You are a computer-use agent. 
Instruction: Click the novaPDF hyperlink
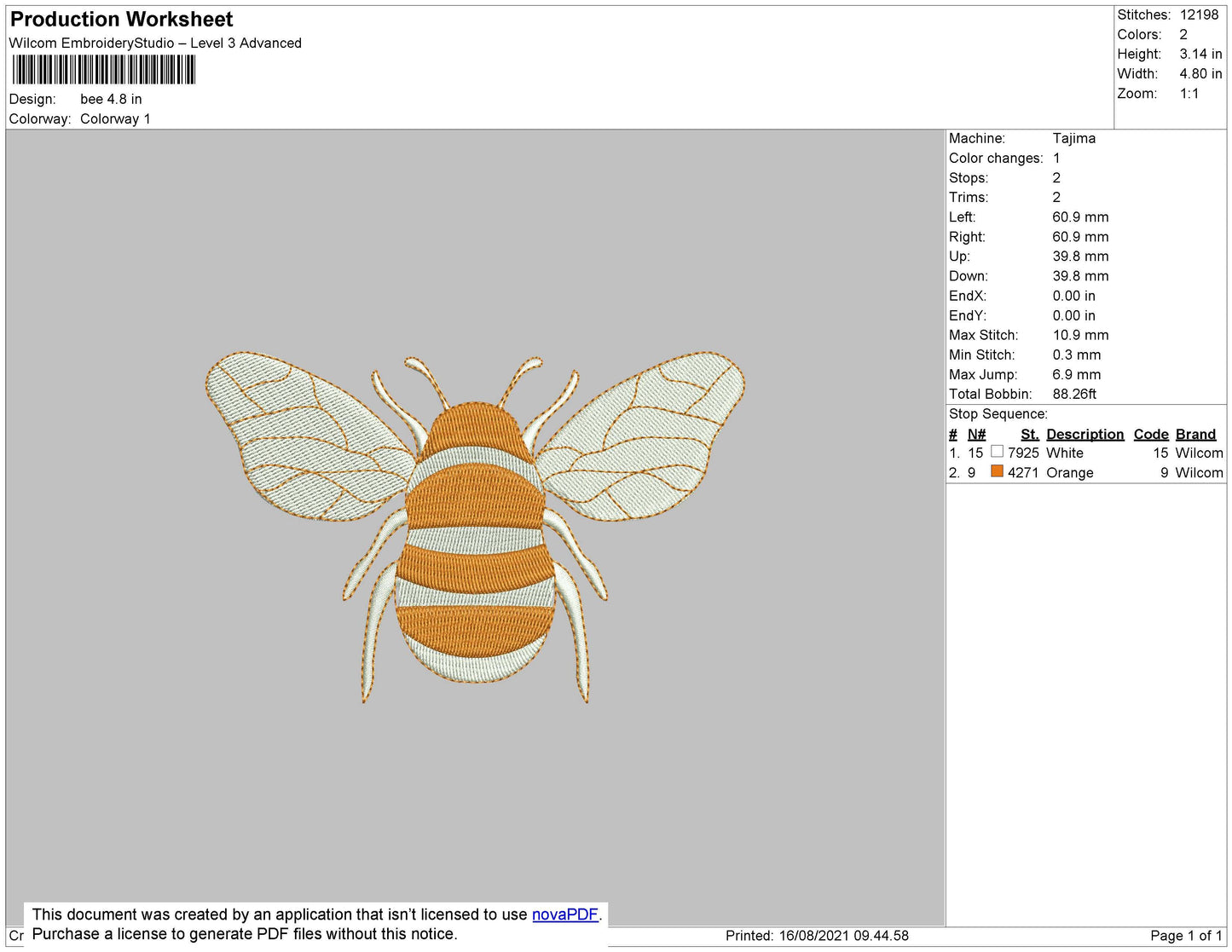[x=565, y=914]
